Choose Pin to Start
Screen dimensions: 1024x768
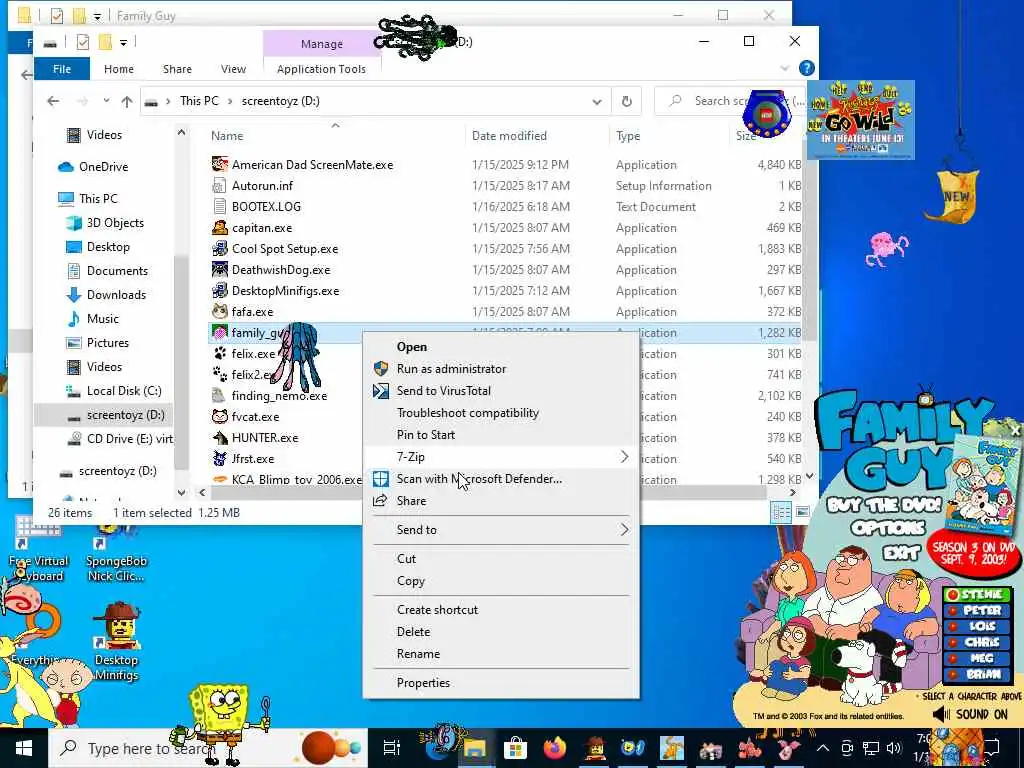(x=426, y=435)
